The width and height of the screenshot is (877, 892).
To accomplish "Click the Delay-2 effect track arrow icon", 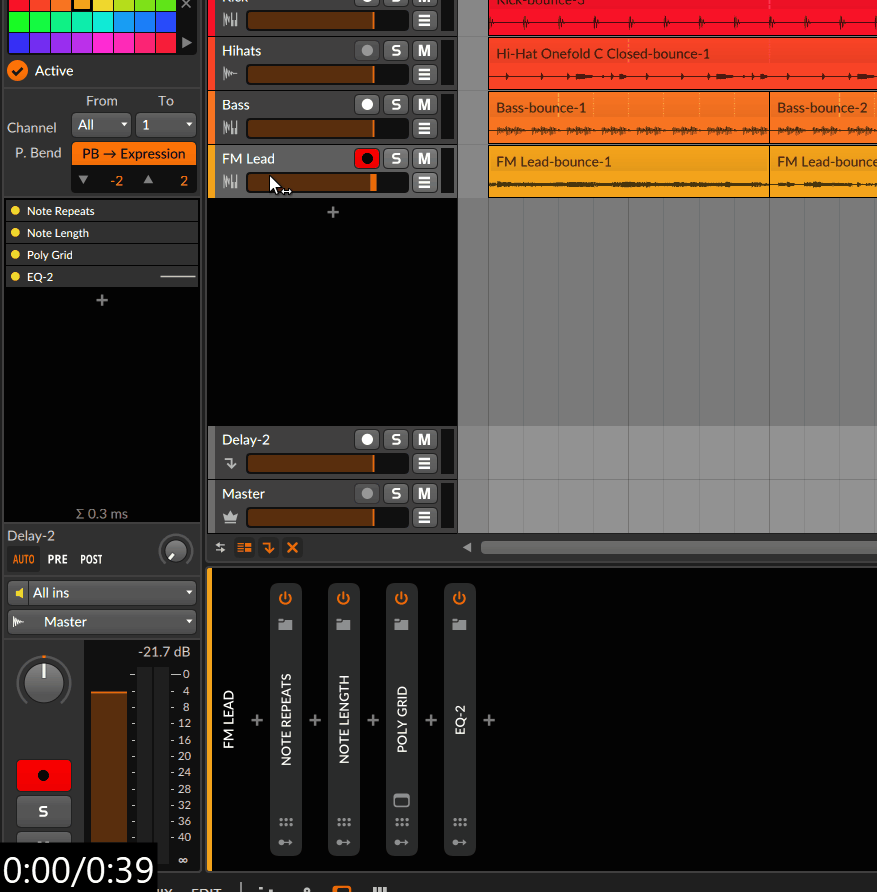I will (x=230, y=464).
